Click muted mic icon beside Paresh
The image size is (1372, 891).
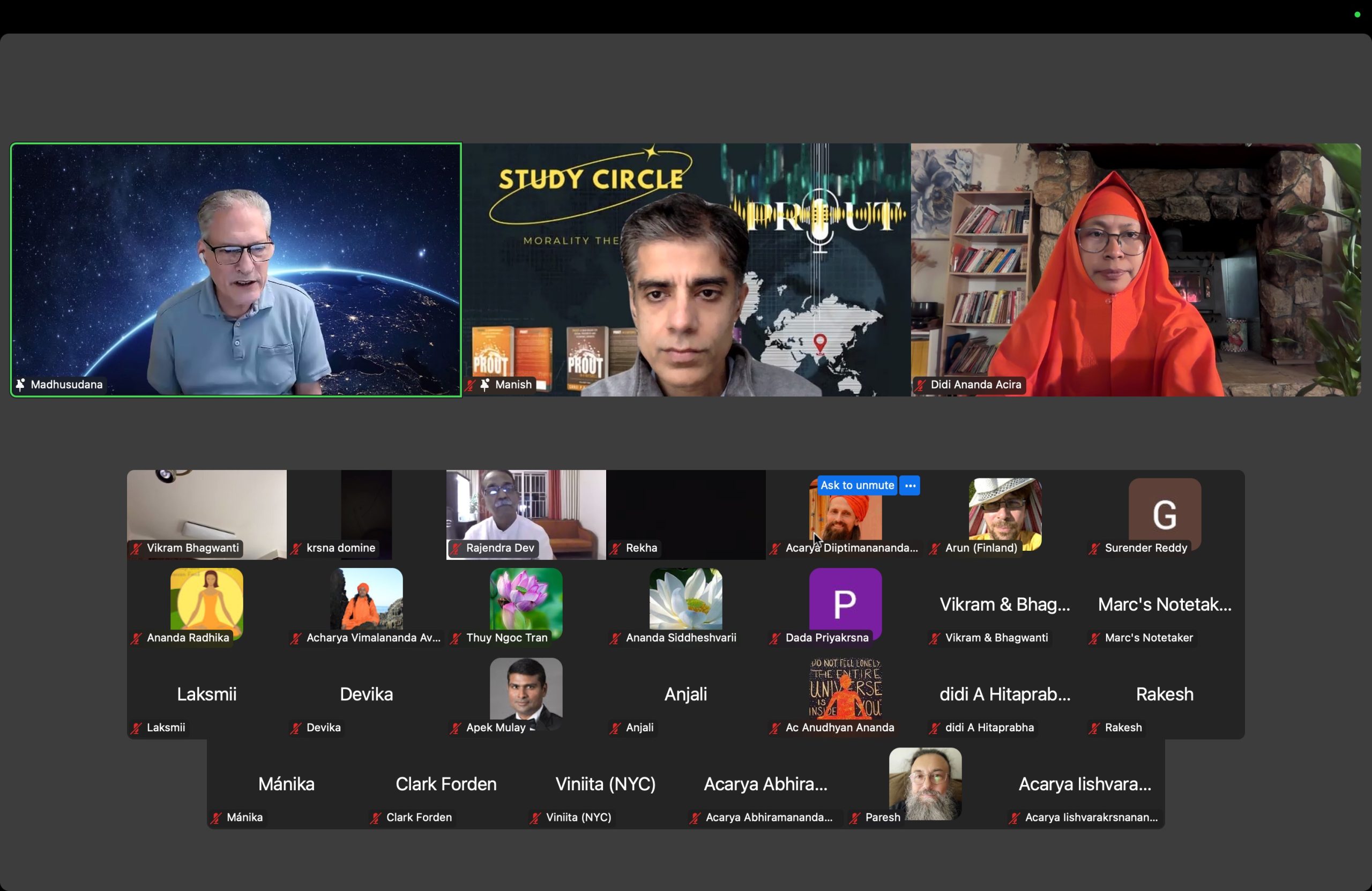click(x=855, y=817)
